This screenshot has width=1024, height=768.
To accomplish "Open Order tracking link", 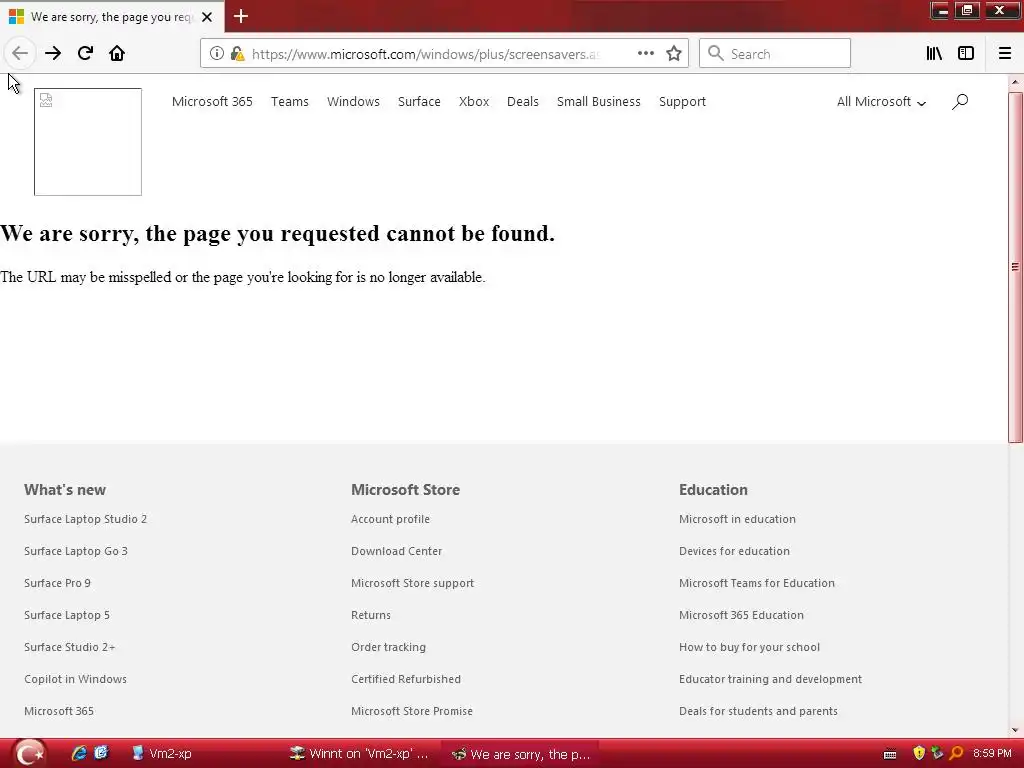I will click(x=389, y=647).
